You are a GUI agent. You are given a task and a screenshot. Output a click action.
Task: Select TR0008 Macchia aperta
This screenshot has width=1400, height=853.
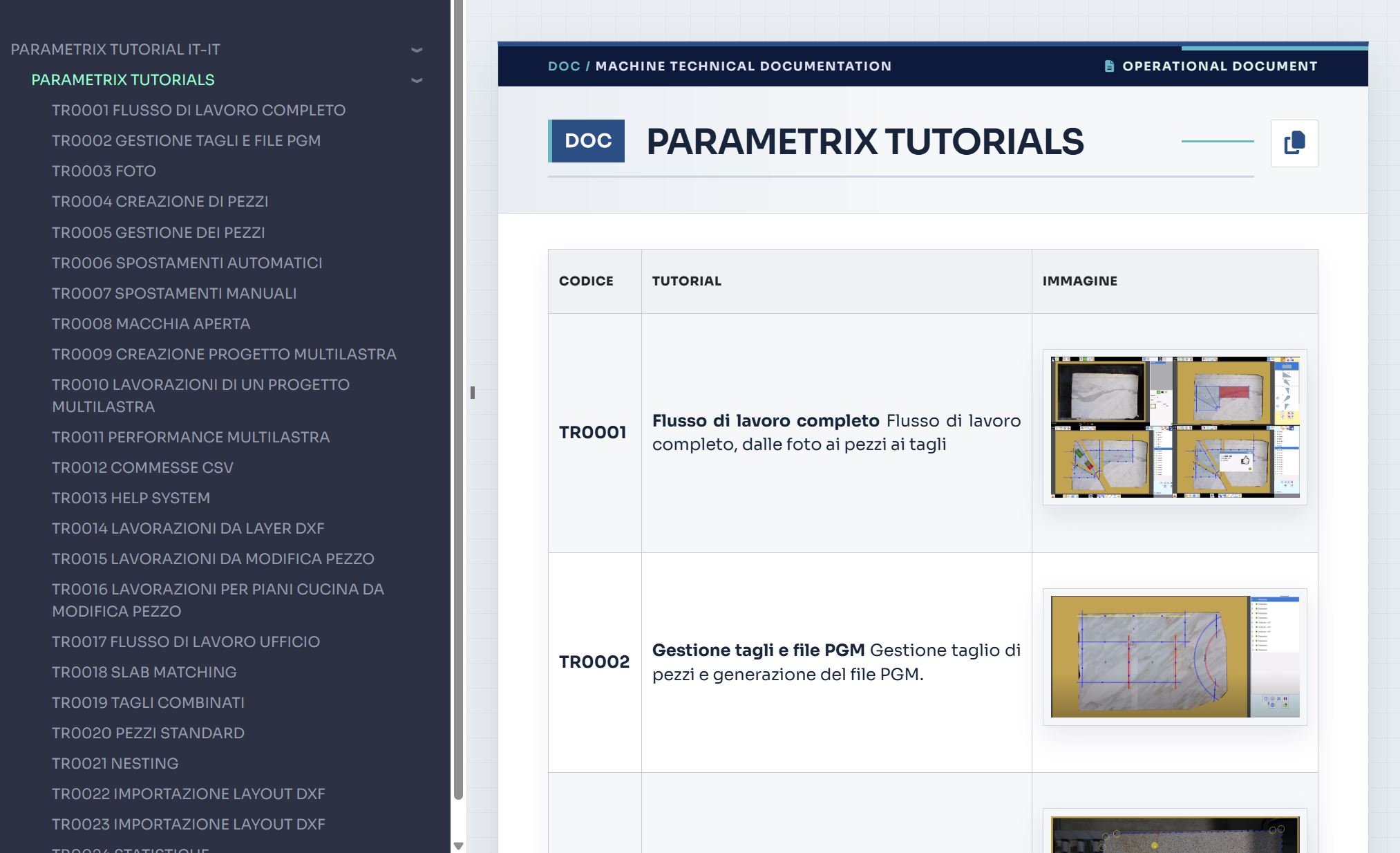(151, 324)
